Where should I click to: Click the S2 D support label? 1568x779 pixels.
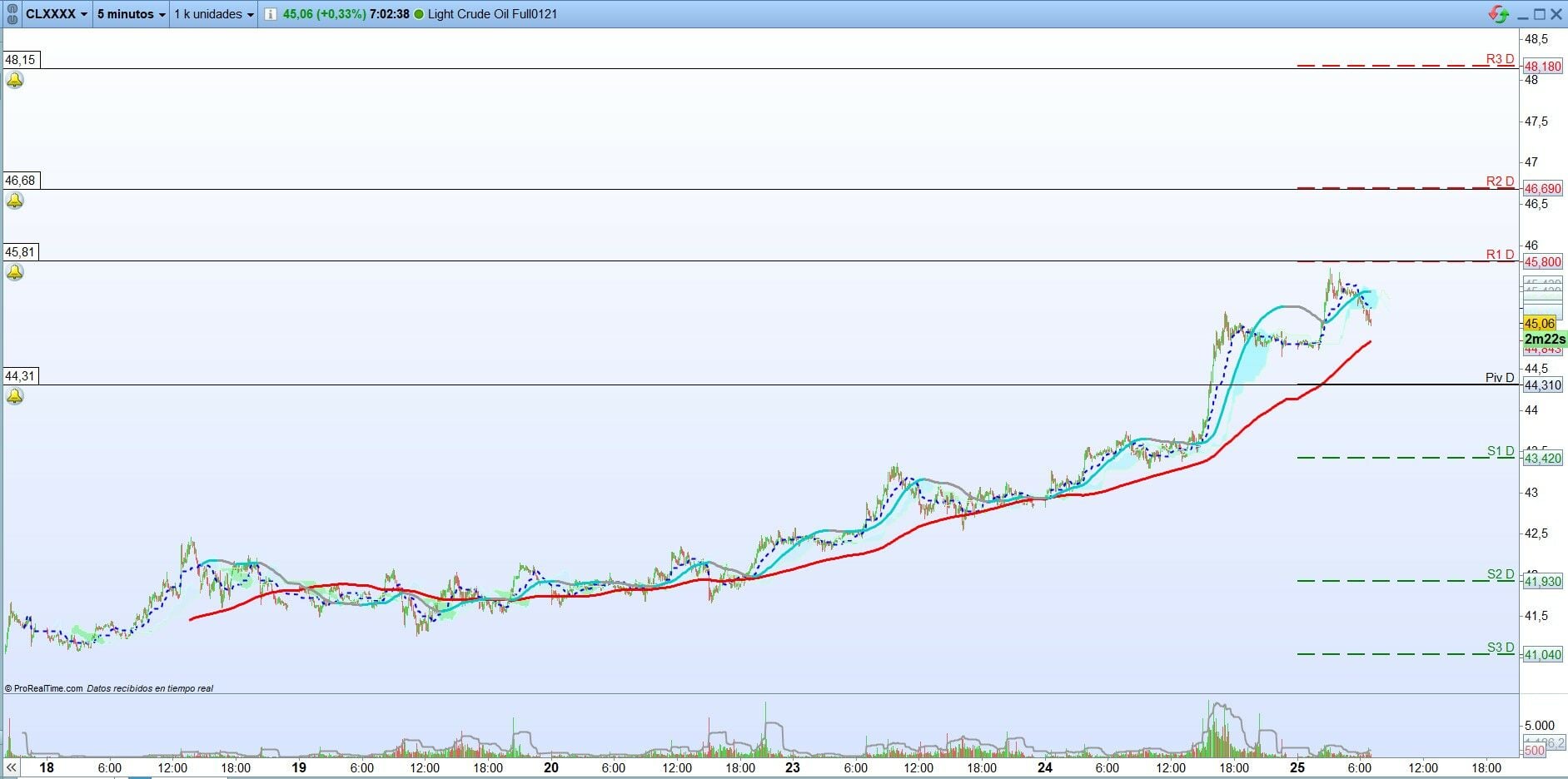1501,574
